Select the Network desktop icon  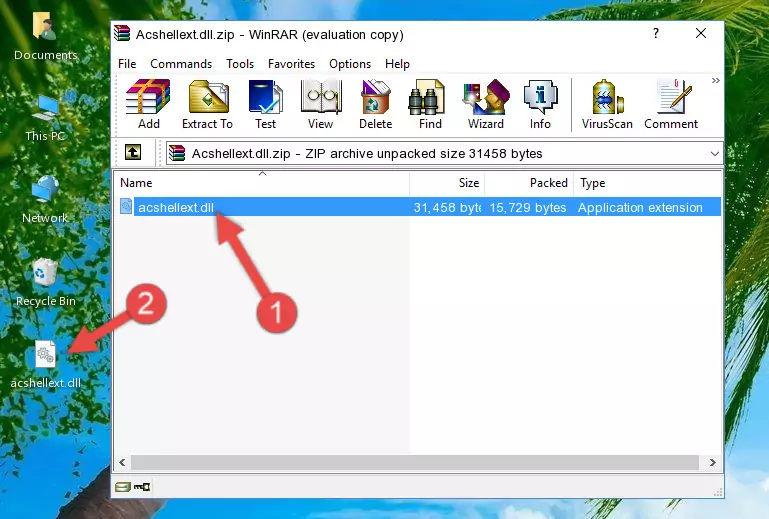(45, 200)
